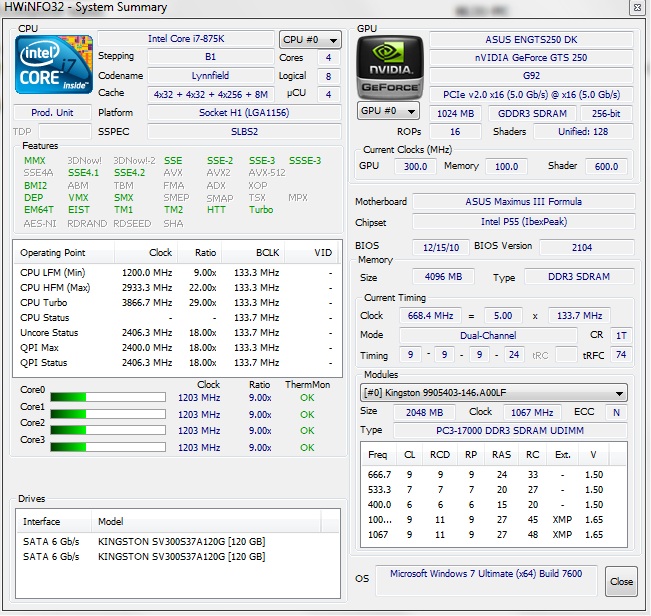
Task: Click the Unified: 128 shaders field
Action: pos(583,132)
